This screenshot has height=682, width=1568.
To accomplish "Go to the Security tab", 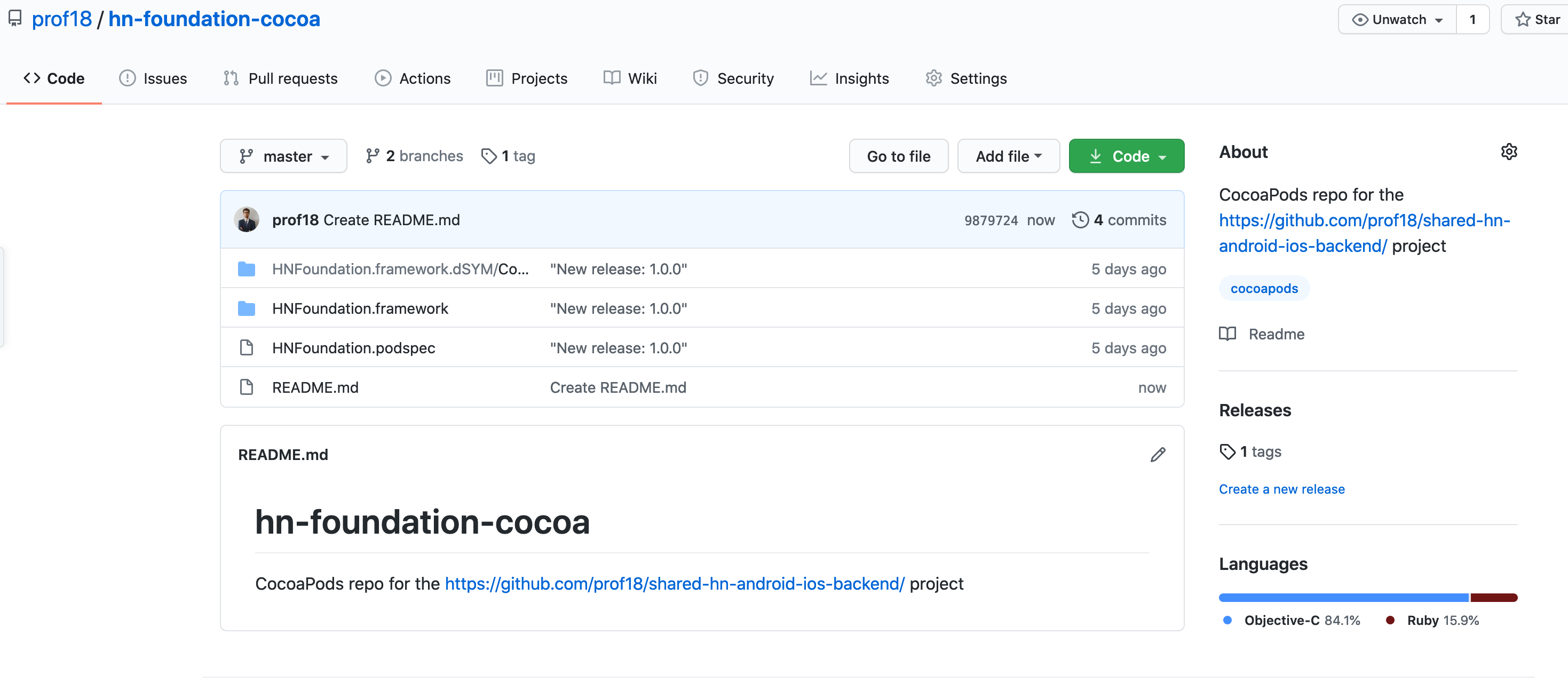I will tap(733, 78).
